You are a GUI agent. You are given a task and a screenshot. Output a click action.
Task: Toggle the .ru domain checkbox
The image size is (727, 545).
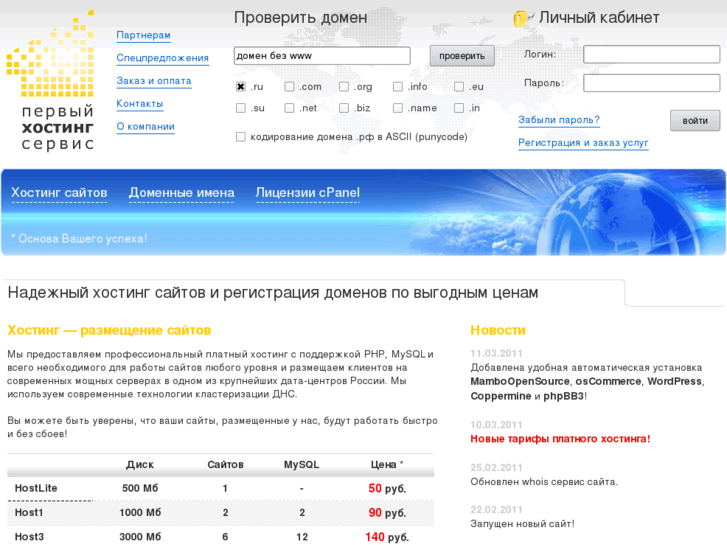241,87
